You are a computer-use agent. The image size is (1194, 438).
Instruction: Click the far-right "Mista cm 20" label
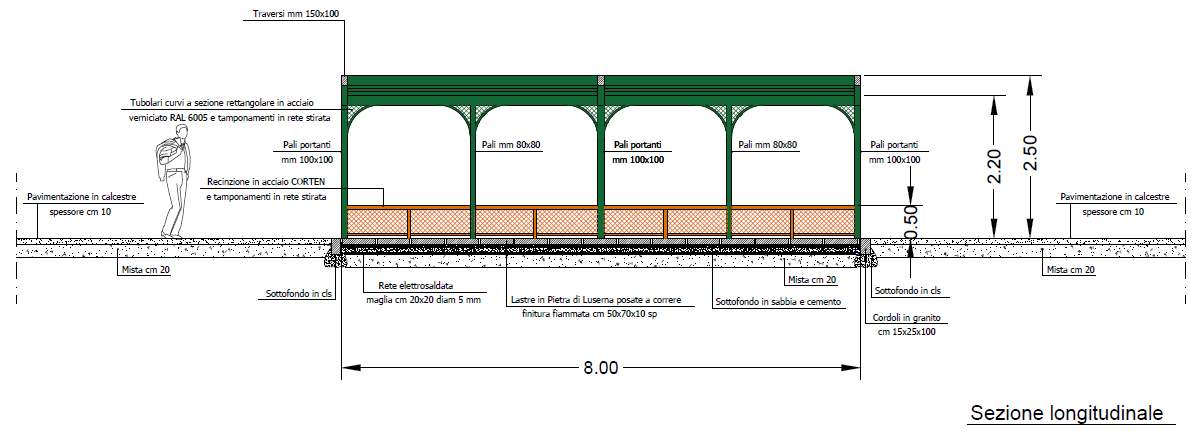tap(1069, 270)
